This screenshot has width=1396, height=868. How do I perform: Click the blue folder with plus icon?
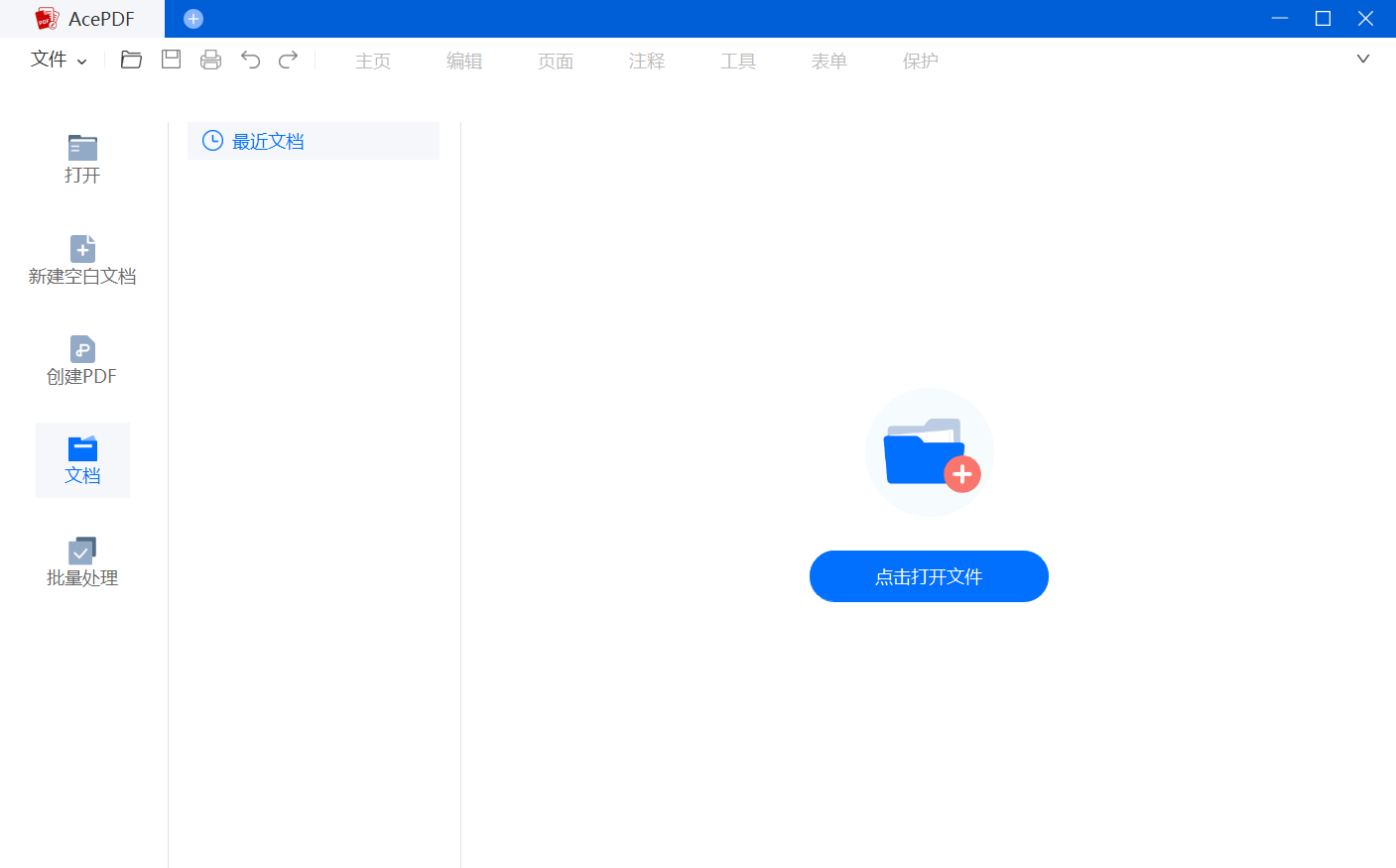tap(930, 452)
